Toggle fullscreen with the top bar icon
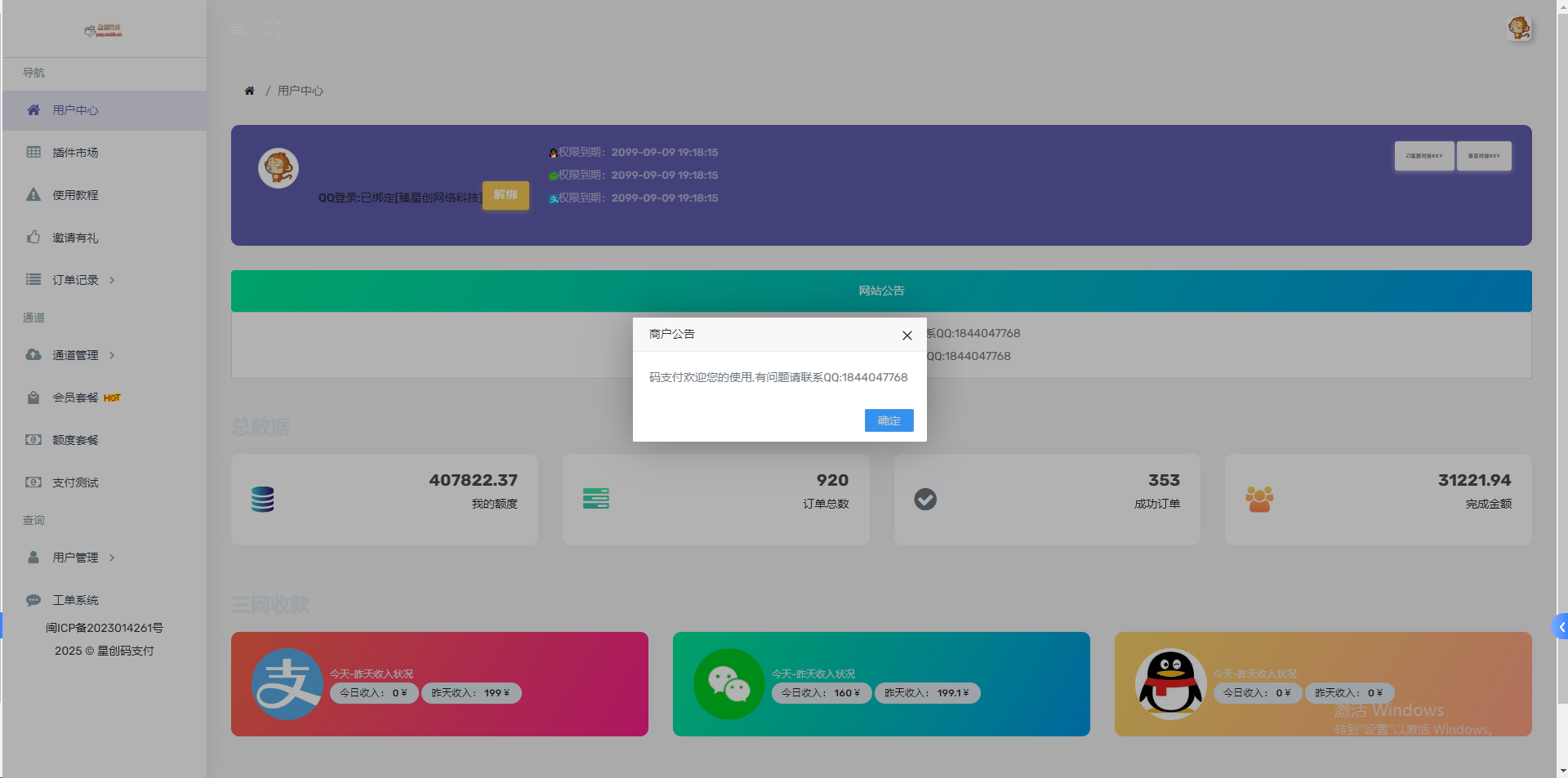Screen dimensions: 1568x778 pyautogui.click(x=274, y=29)
